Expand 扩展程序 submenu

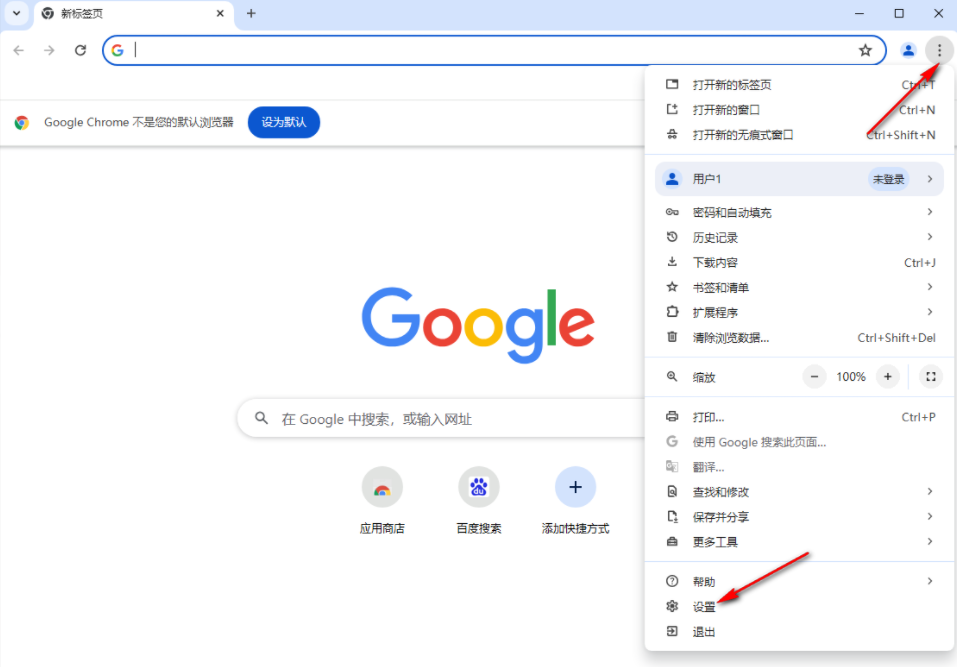(800, 312)
